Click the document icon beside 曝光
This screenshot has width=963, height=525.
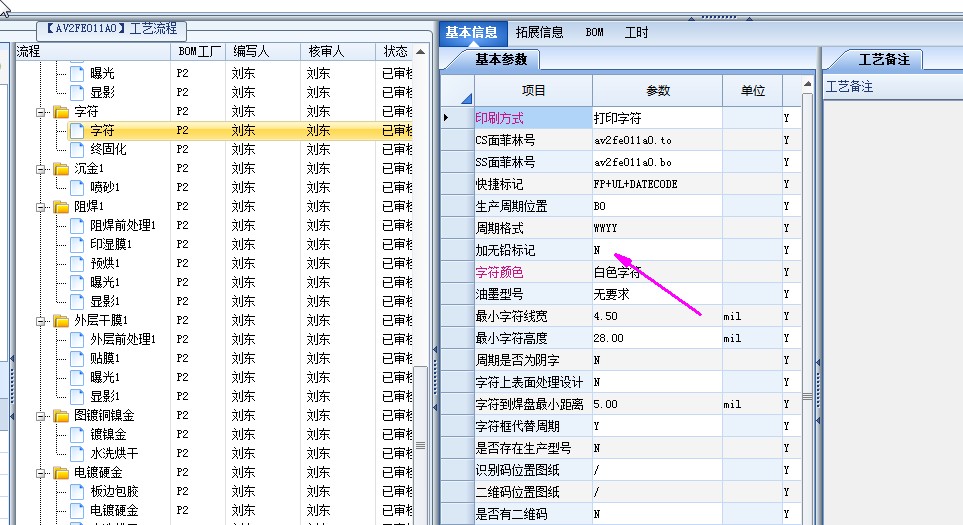[x=77, y=74]
